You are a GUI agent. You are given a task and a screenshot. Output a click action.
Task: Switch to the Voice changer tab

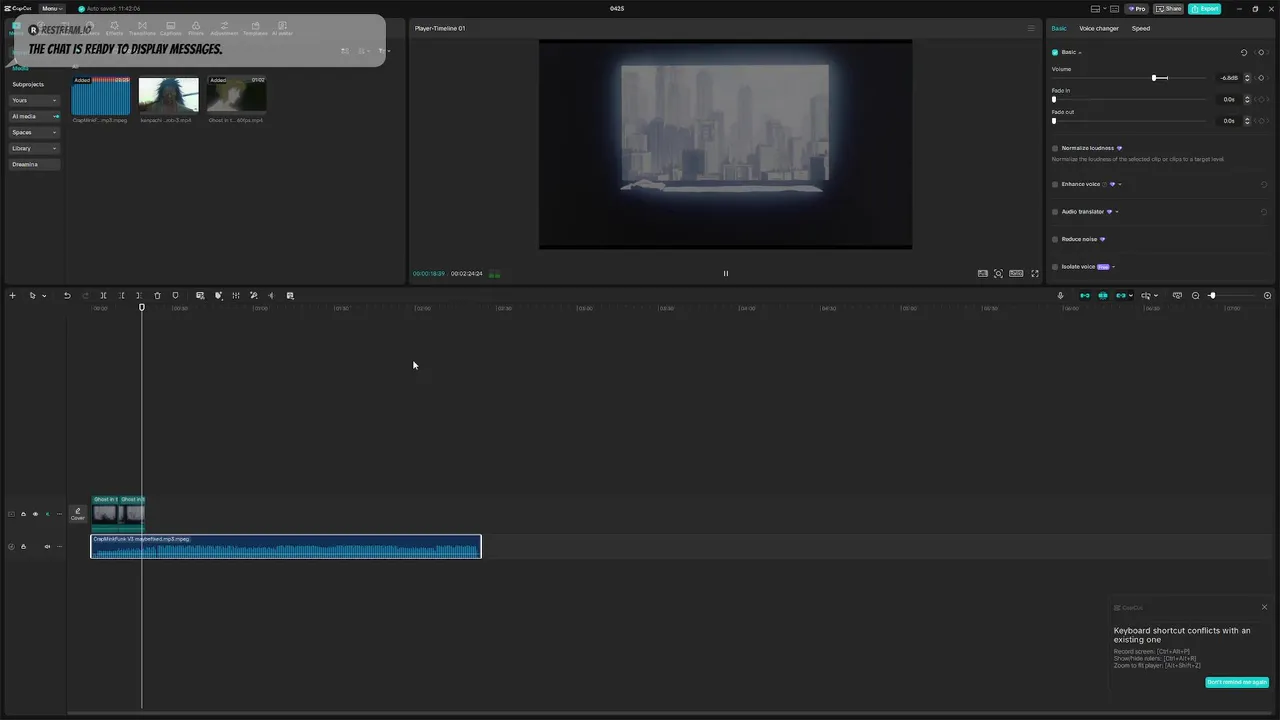click(1099, 28)
